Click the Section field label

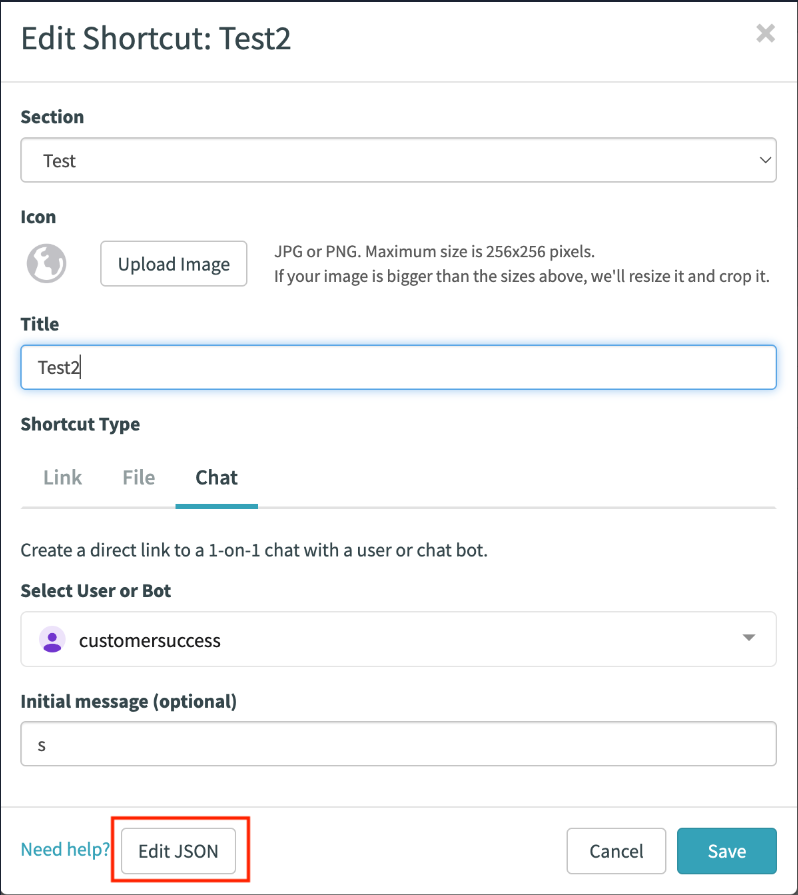pyautogui.click(x=52, y=117)
